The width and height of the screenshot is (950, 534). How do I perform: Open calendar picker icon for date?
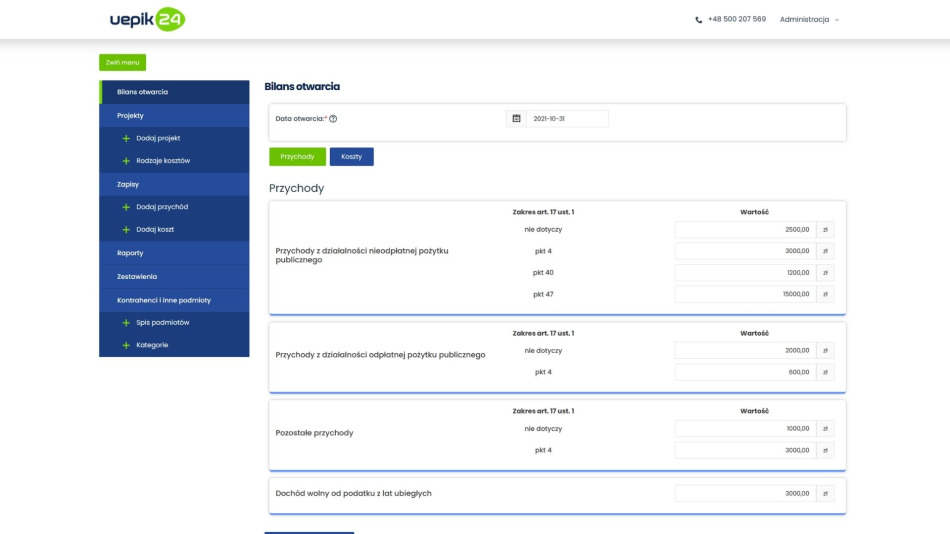tap(516, 119)
